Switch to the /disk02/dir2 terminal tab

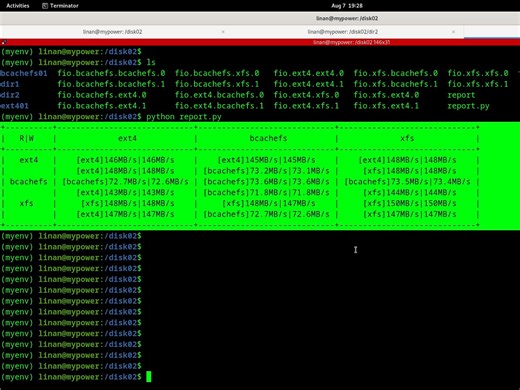coord(342,32)
